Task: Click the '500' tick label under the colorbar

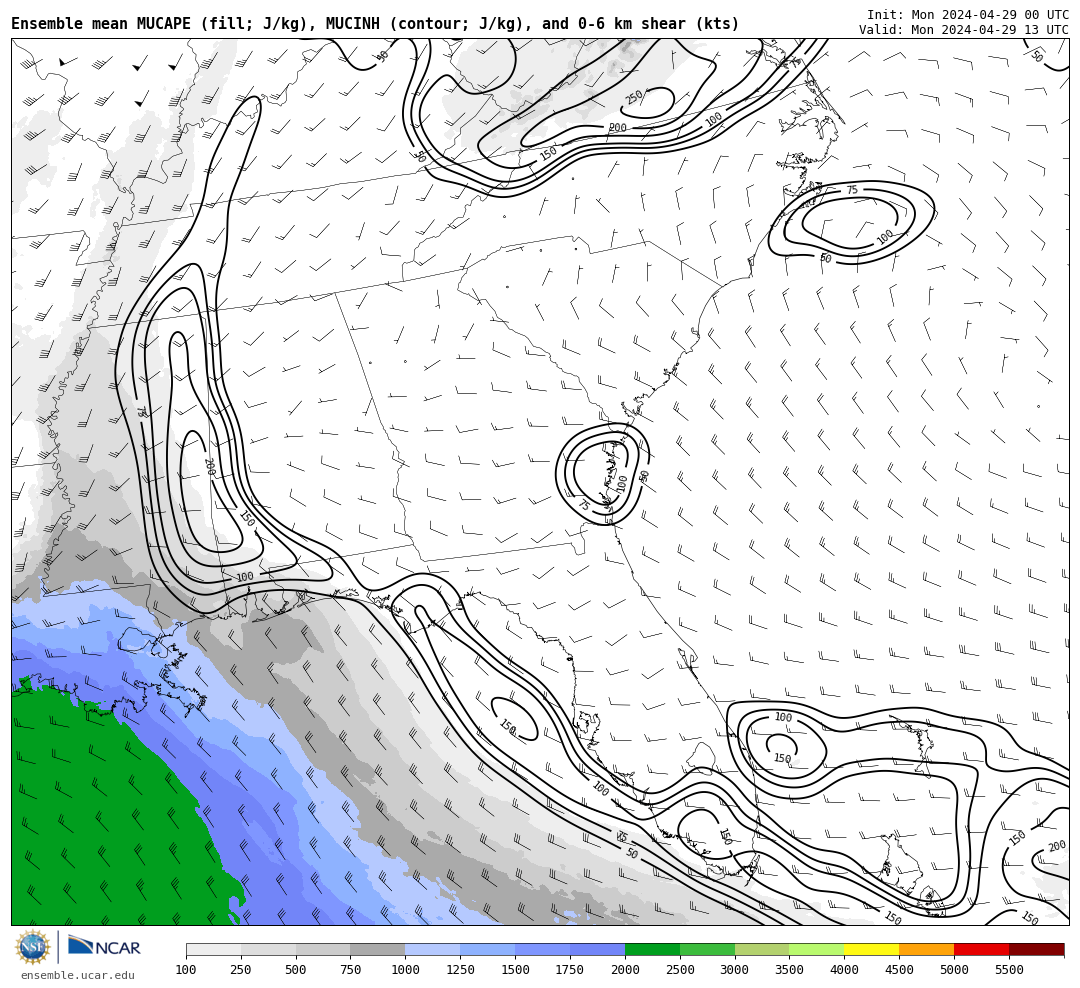Action: click(295, 970)
